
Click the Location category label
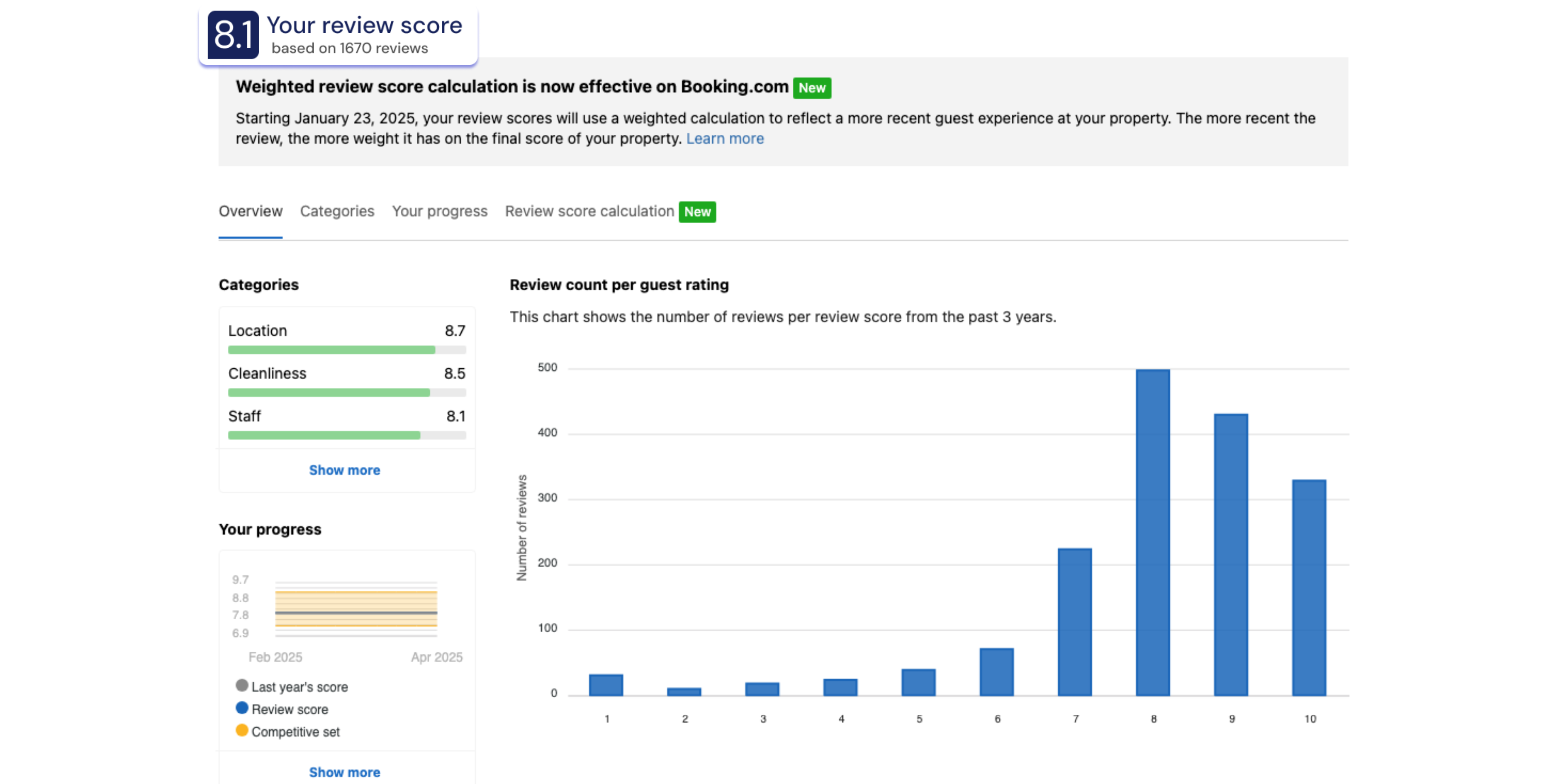coord(258,331)
